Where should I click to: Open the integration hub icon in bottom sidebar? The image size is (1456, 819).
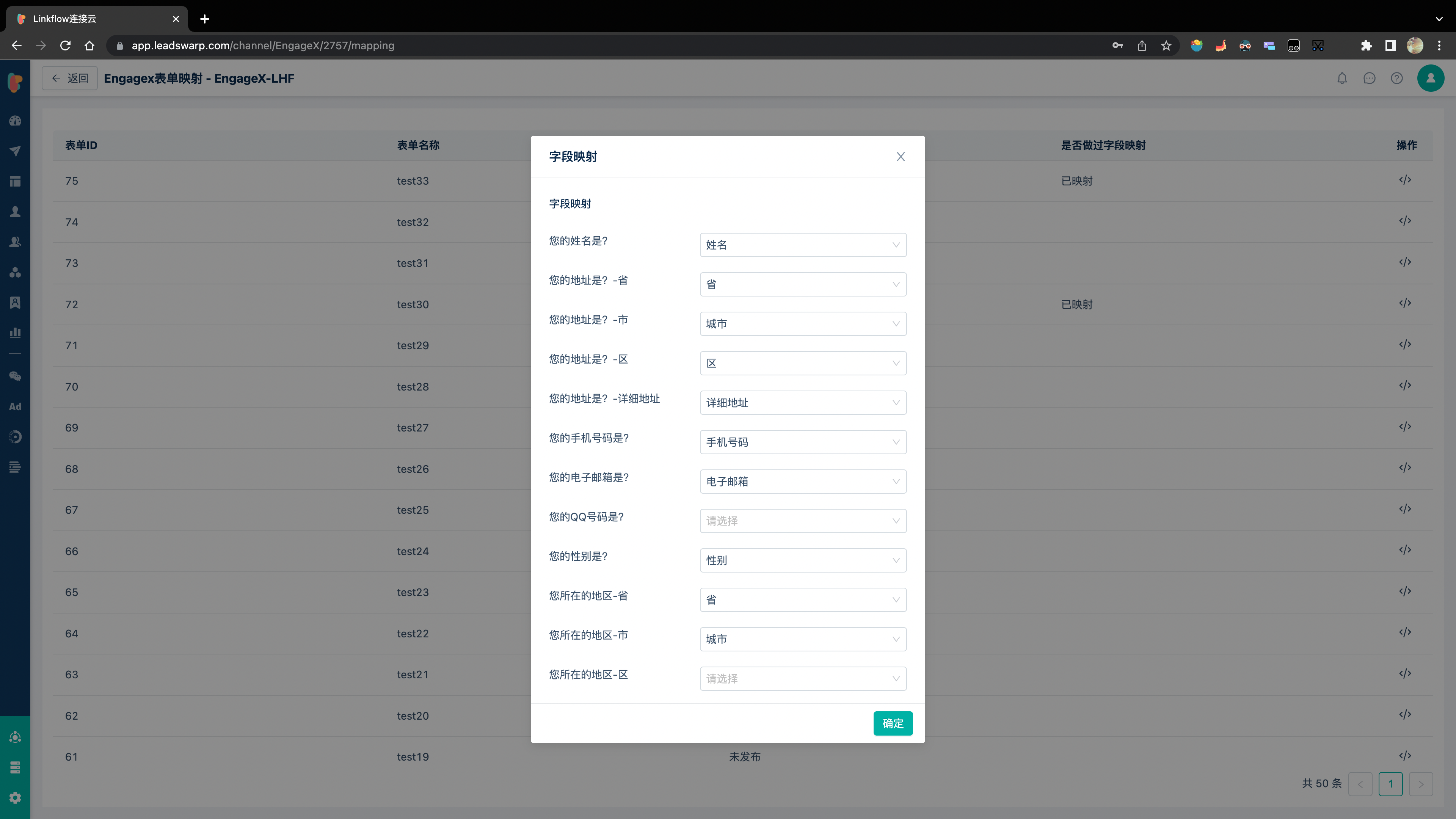(x=15, y=737)
